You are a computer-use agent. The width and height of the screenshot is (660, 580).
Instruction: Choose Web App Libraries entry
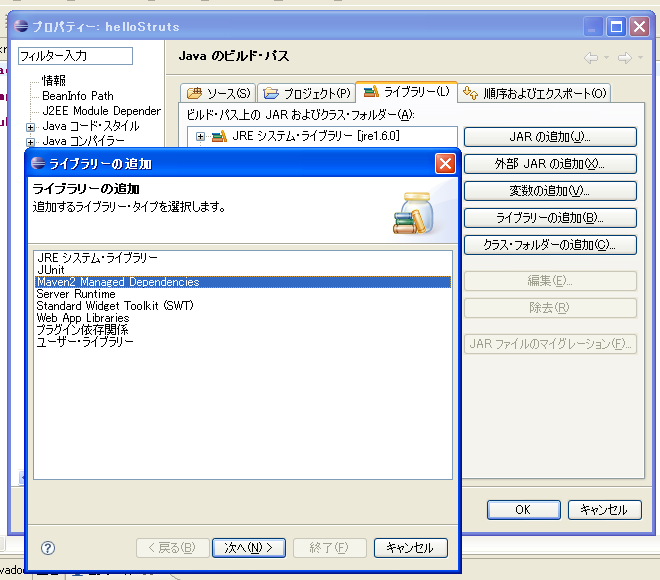coord(83,318)
